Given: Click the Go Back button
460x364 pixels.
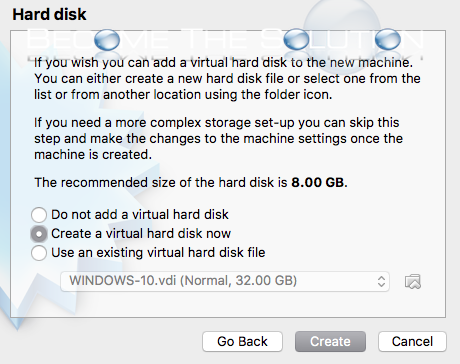Looking at the screenshot, I should point(242,341).
